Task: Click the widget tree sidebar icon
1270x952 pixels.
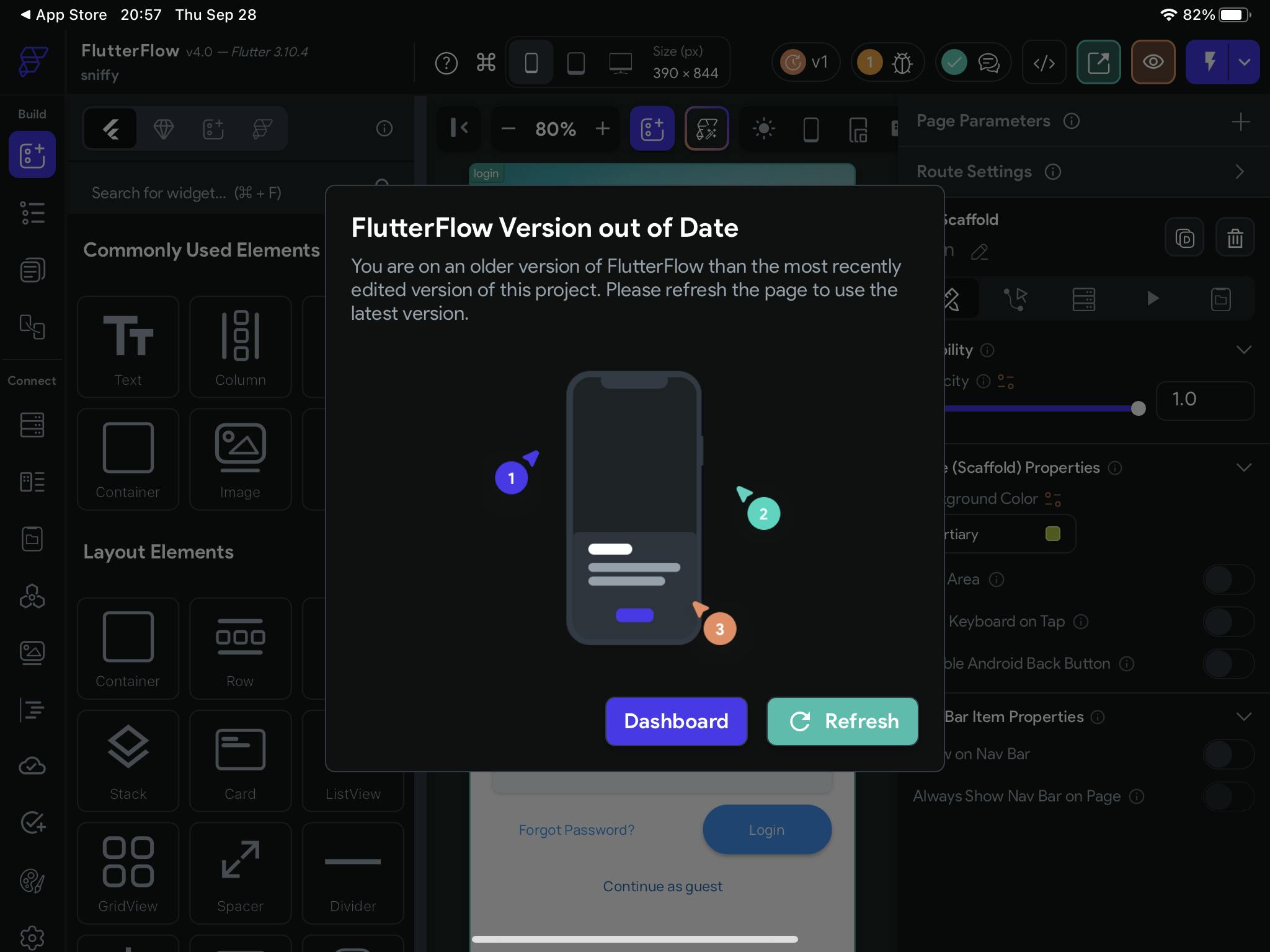Action: click(32, 213)
